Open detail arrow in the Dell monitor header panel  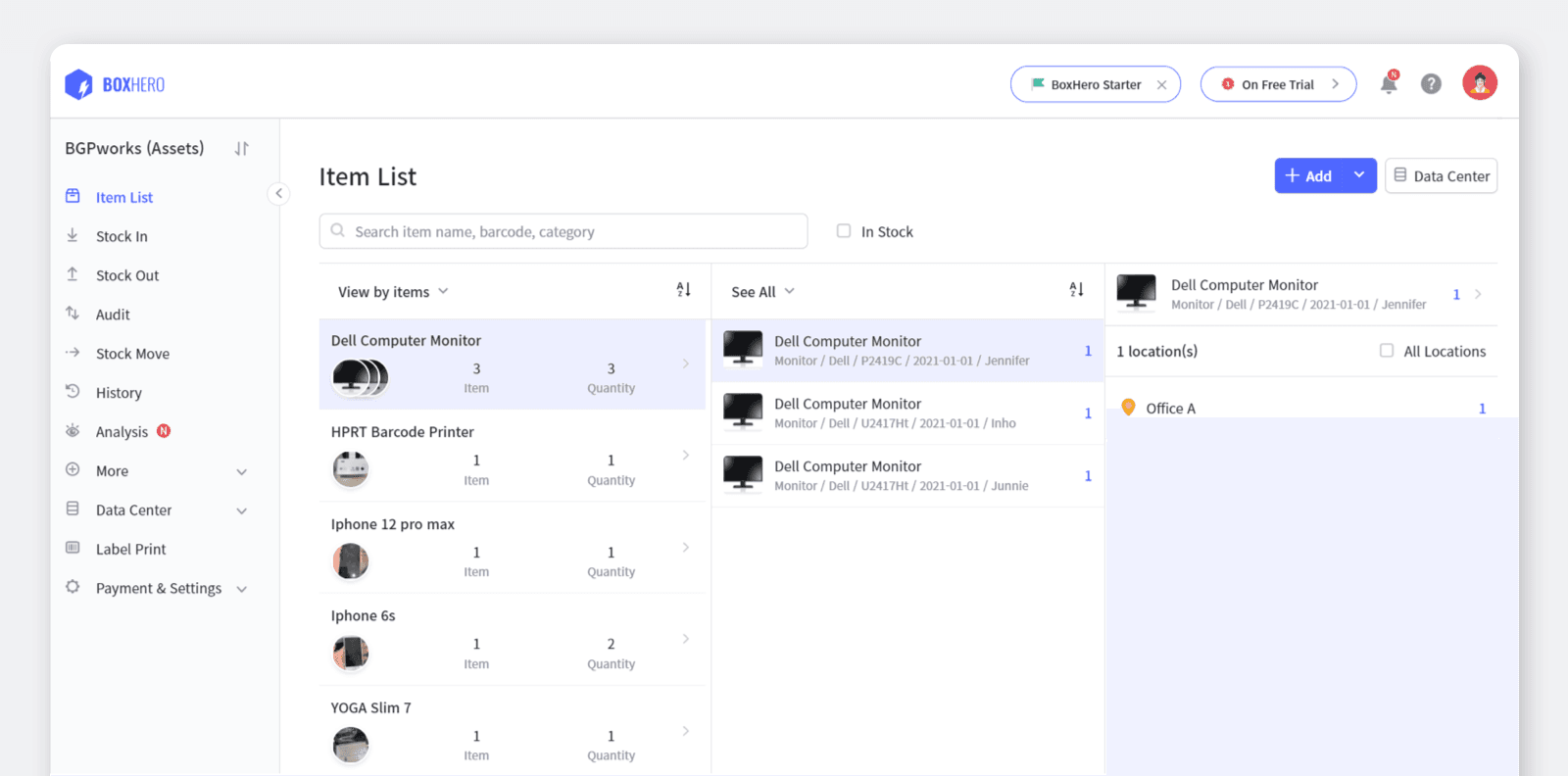click(x=1478, y=294)
